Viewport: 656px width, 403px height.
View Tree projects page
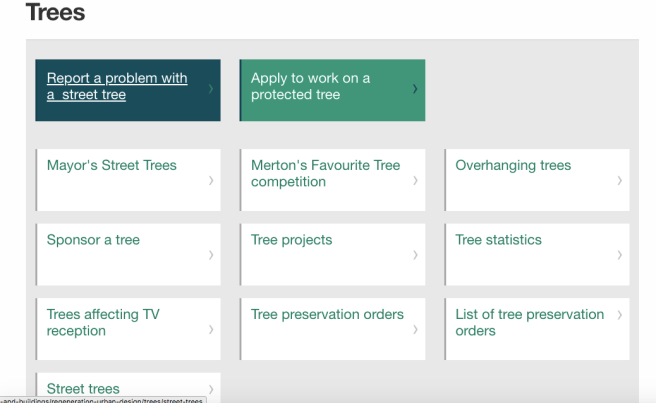(291, 240)
